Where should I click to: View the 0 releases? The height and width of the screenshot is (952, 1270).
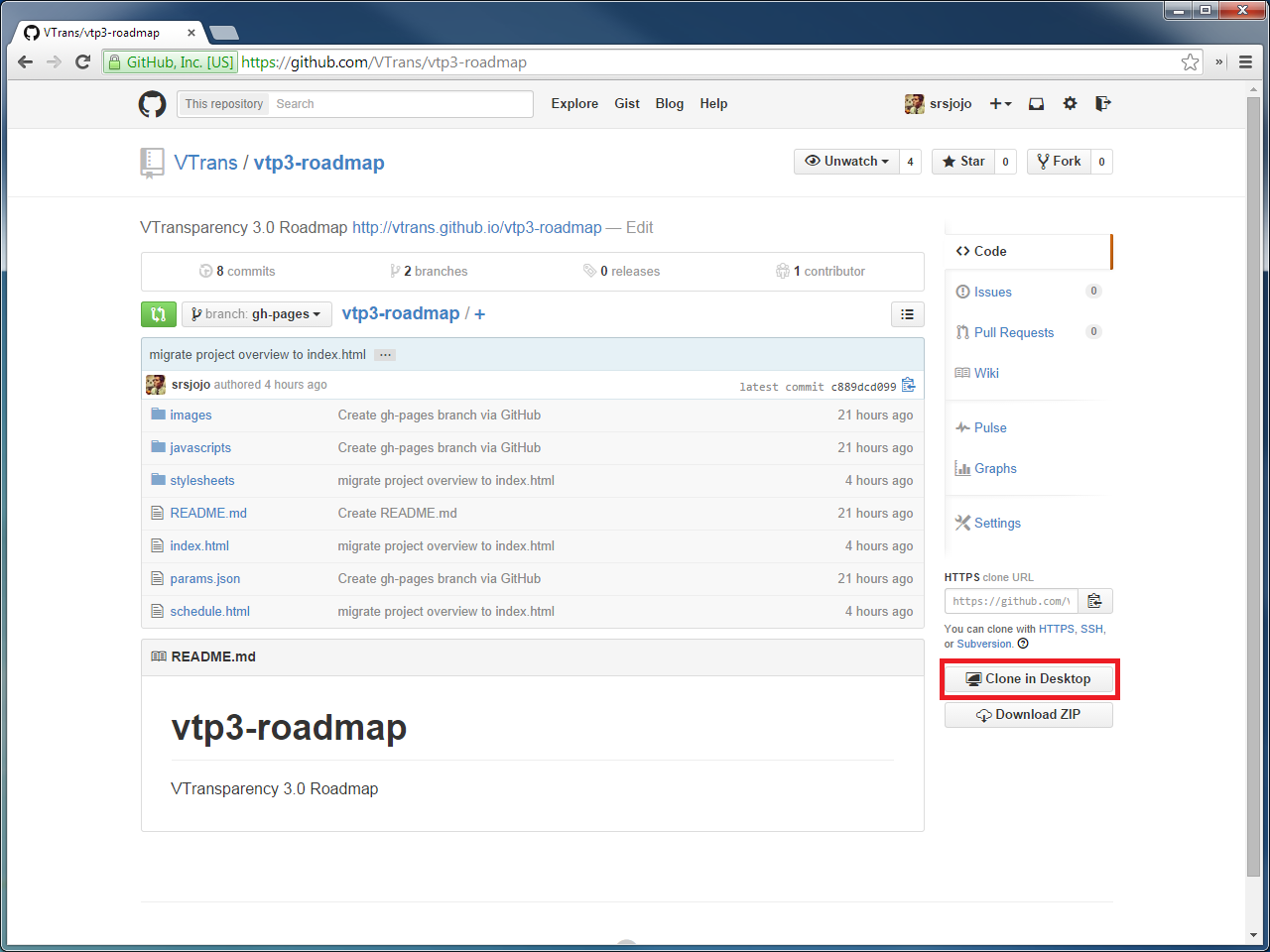tap(621, 271)
